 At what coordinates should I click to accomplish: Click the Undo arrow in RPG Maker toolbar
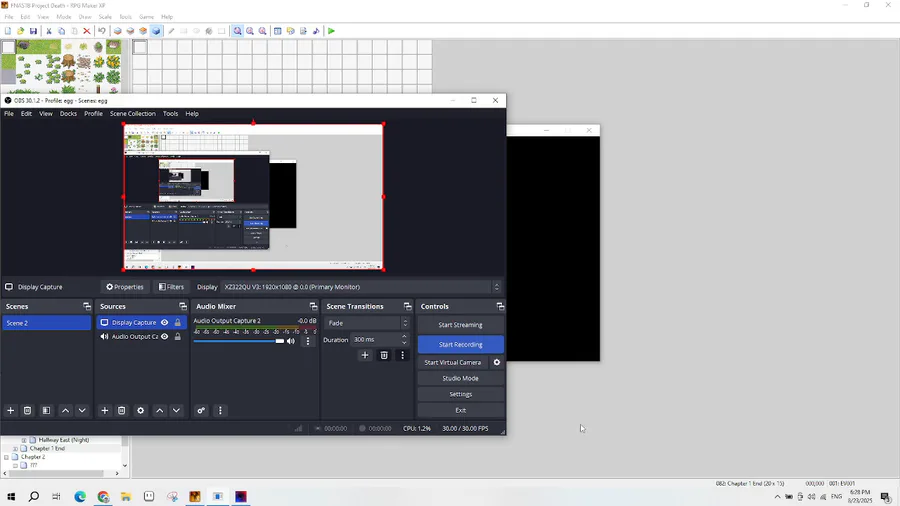[x=102, y=31]
